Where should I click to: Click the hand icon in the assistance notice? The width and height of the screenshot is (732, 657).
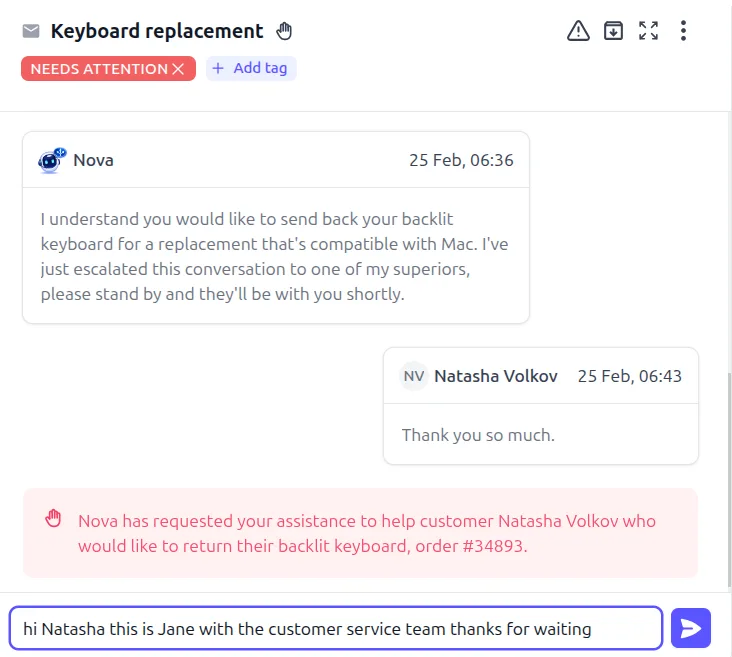click(x=53, y=518)
